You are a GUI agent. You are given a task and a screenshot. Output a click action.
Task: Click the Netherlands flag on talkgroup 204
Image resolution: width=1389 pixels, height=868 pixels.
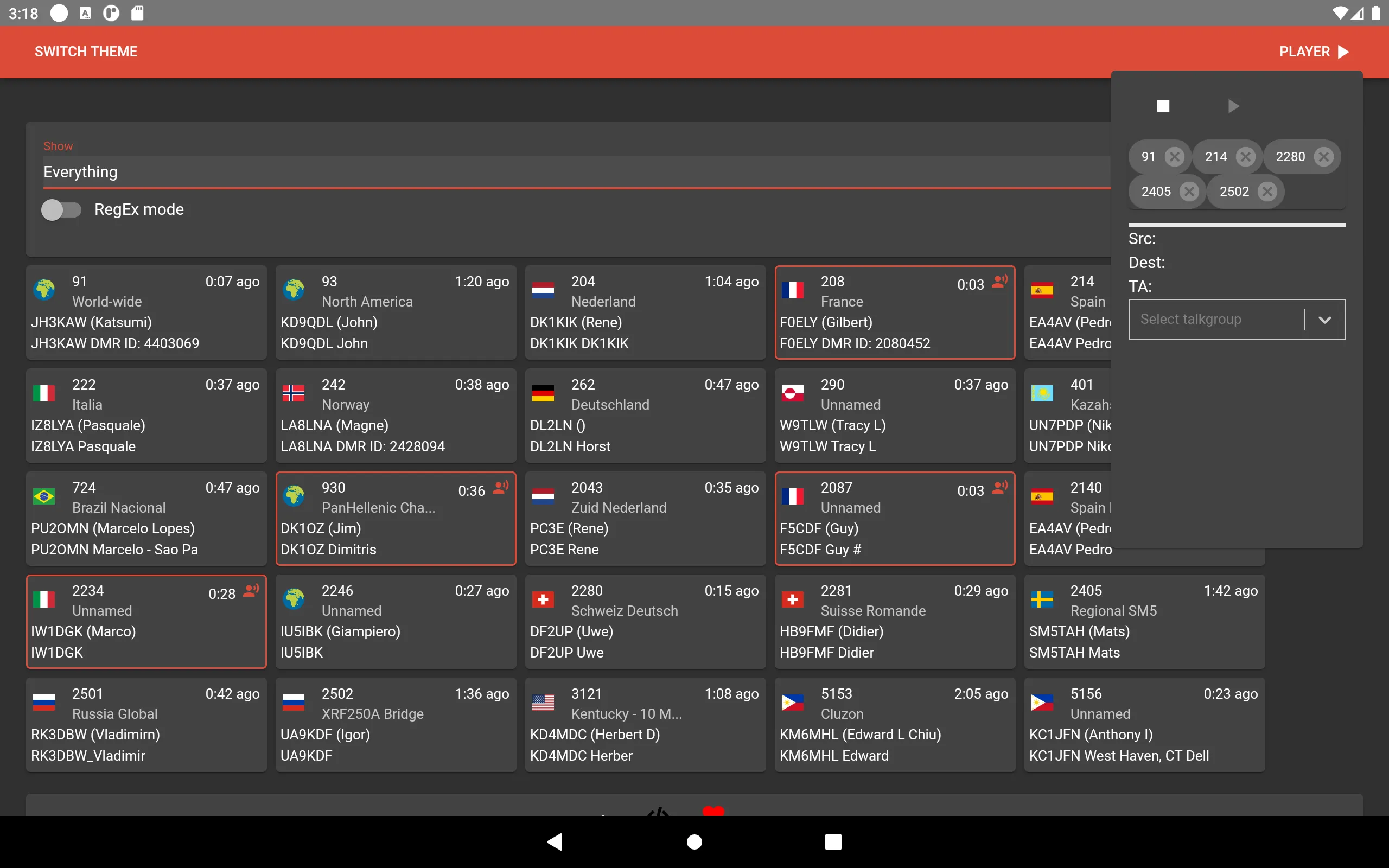(543, 290)
